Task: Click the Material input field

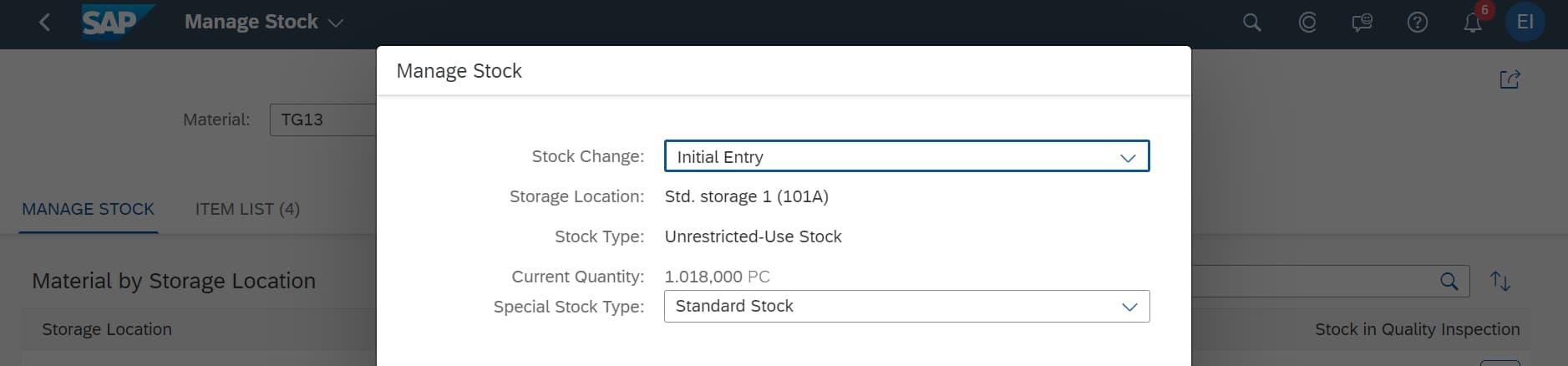Action: (322, 119)
